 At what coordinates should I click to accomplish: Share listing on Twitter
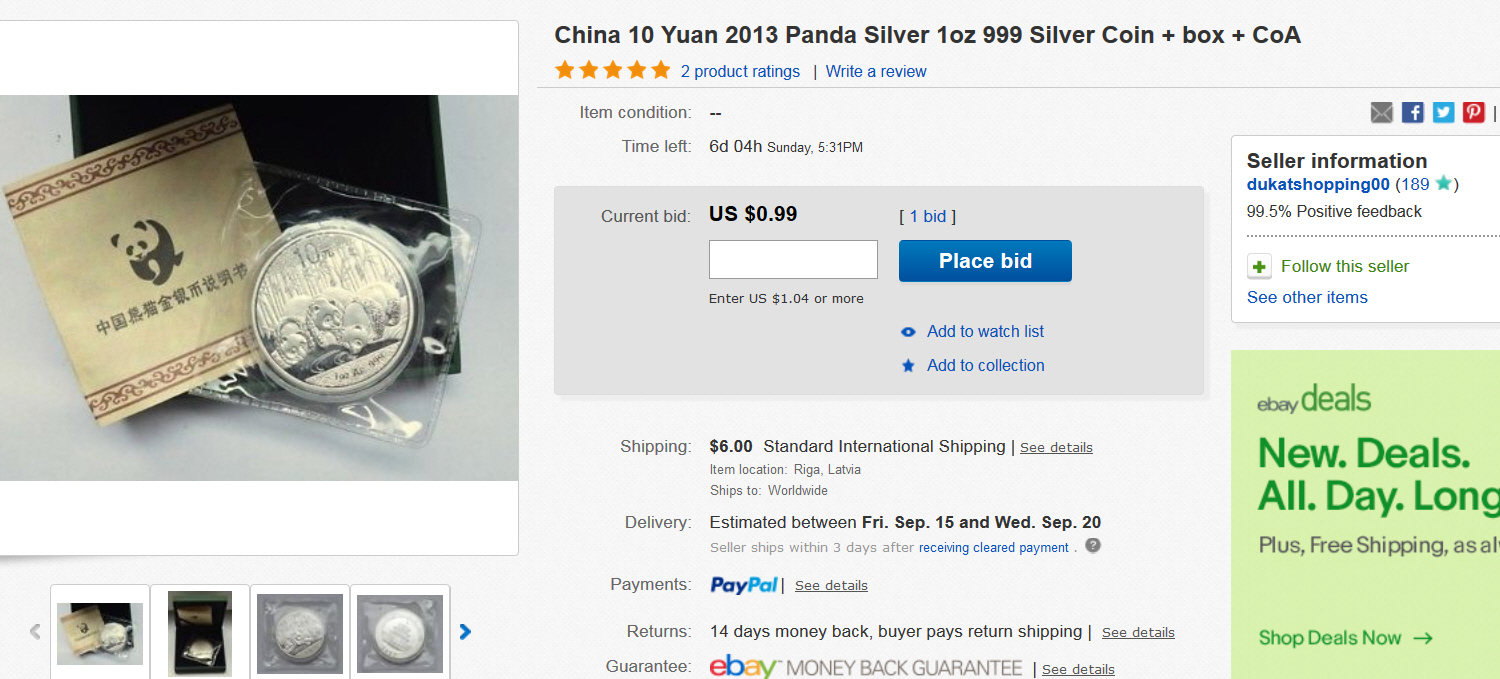point(1443,112)
